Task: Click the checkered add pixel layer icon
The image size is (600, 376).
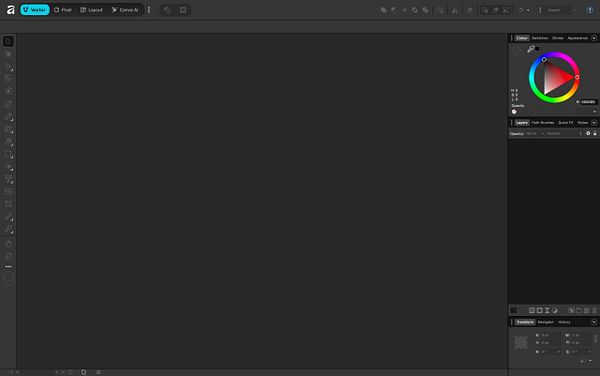Action: (x=587, y=310)
